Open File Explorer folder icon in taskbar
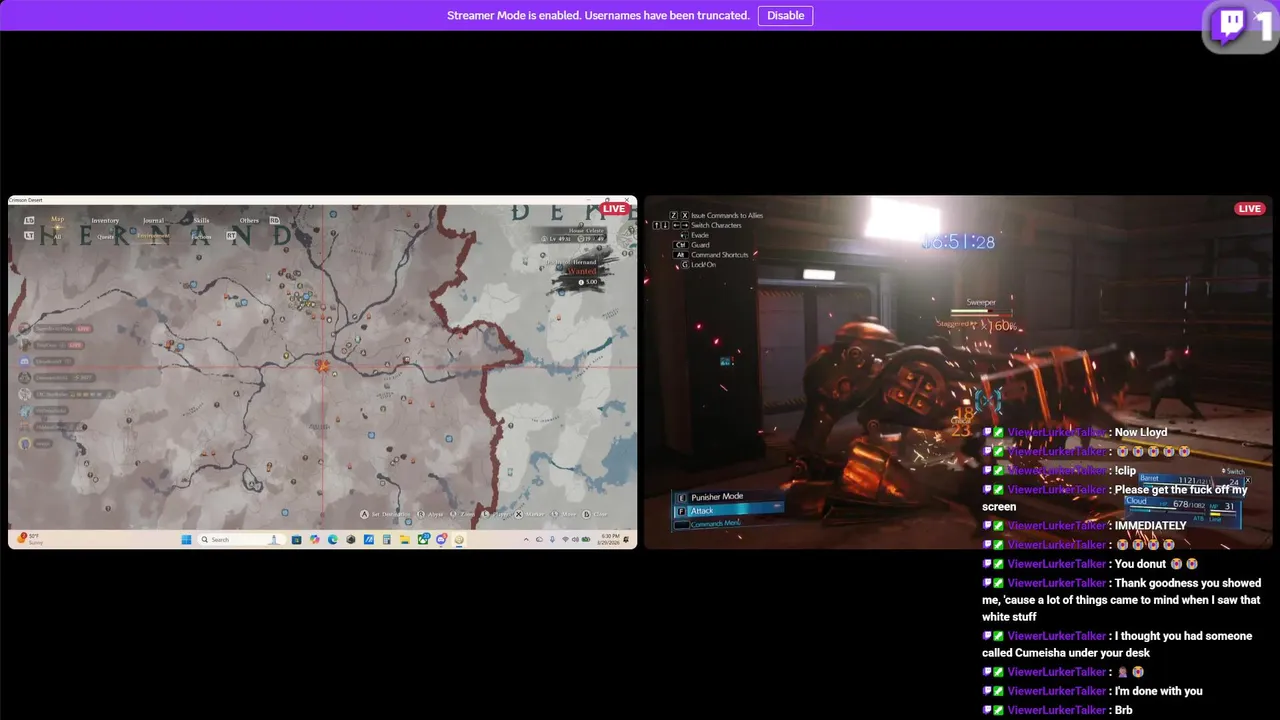 tap(404, 540)
